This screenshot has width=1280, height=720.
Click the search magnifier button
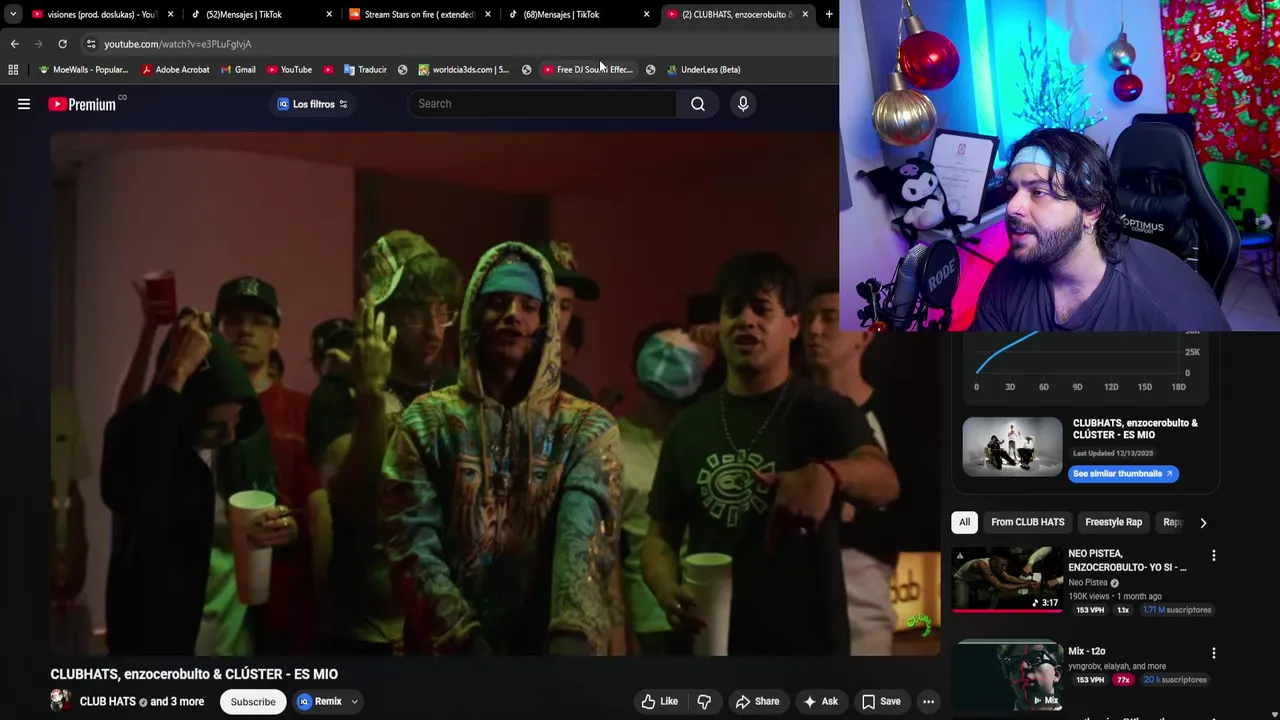tap(698, 104)
